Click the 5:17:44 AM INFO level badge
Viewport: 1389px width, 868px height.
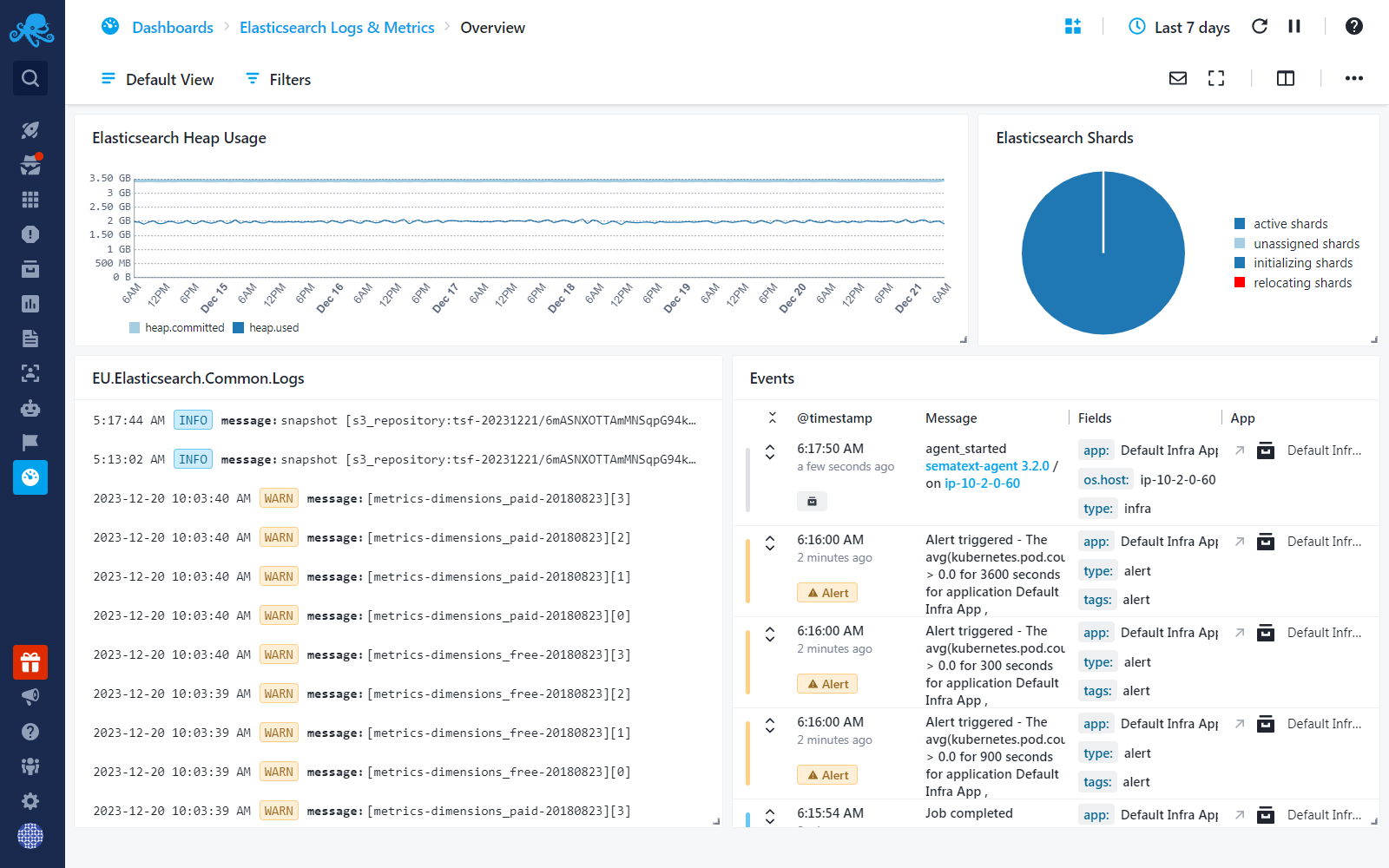[x=193, y=420]
